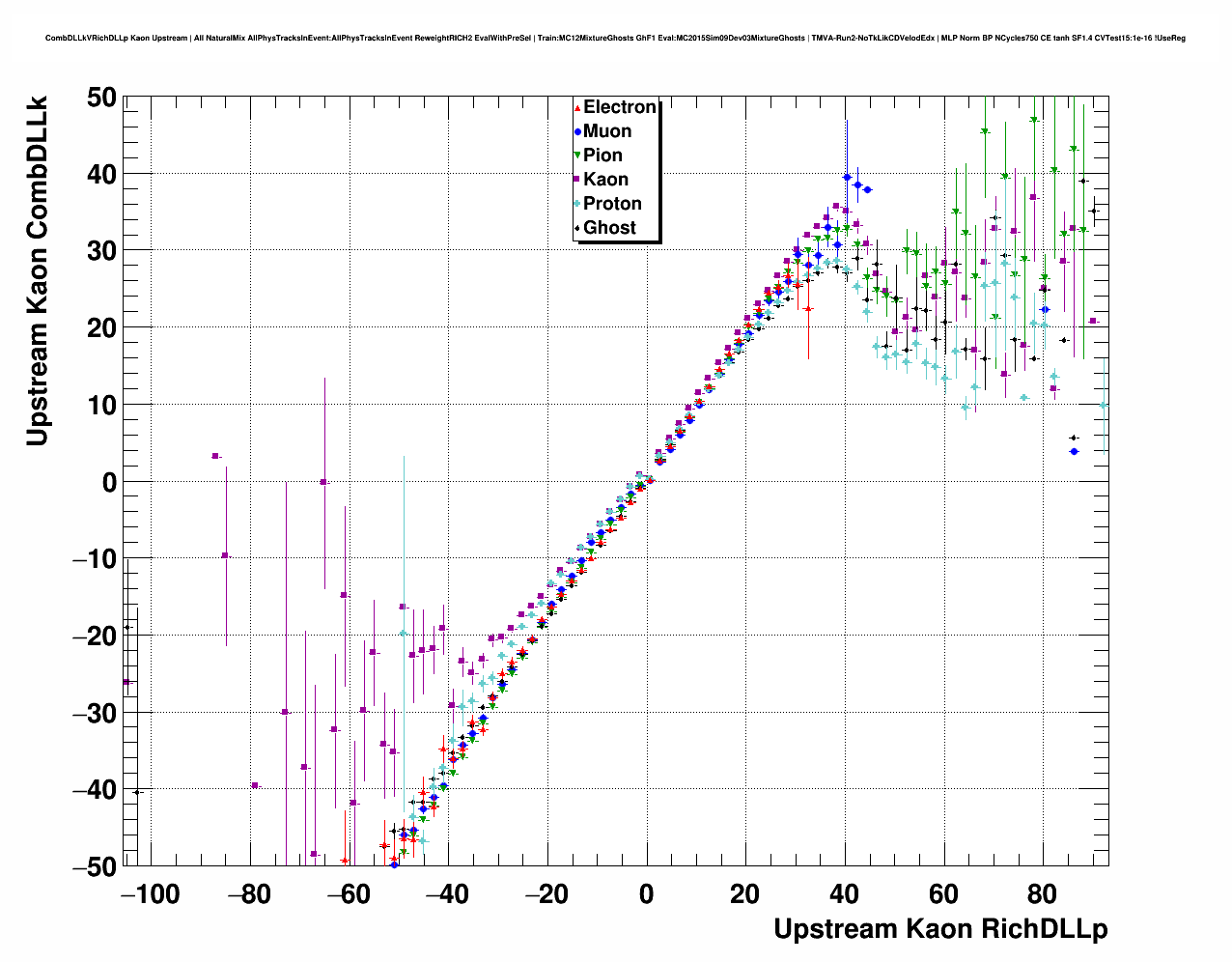Select the Kaon text entry in legend
The image size is (1232, 962).
605,180
